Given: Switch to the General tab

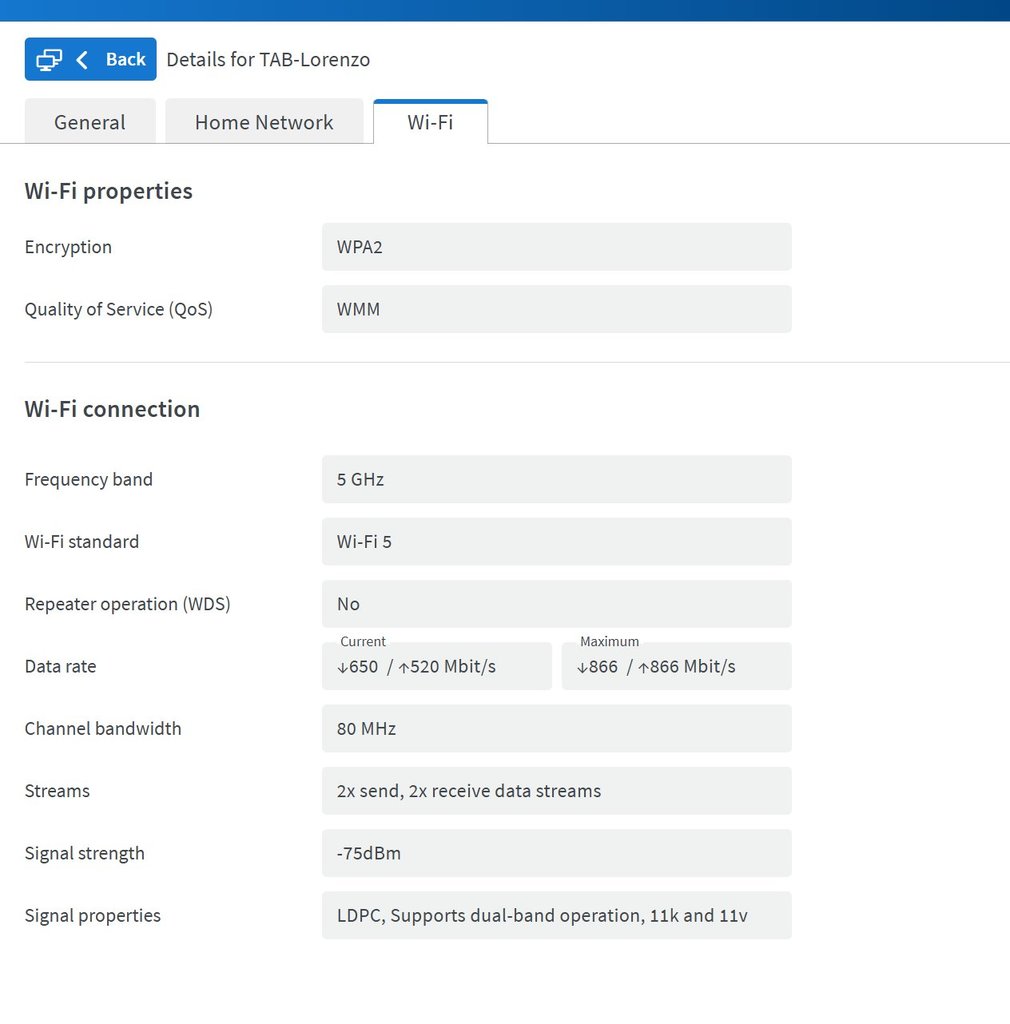Looking at the screenshot, I should pyautogui.click(x=90, y=122).
